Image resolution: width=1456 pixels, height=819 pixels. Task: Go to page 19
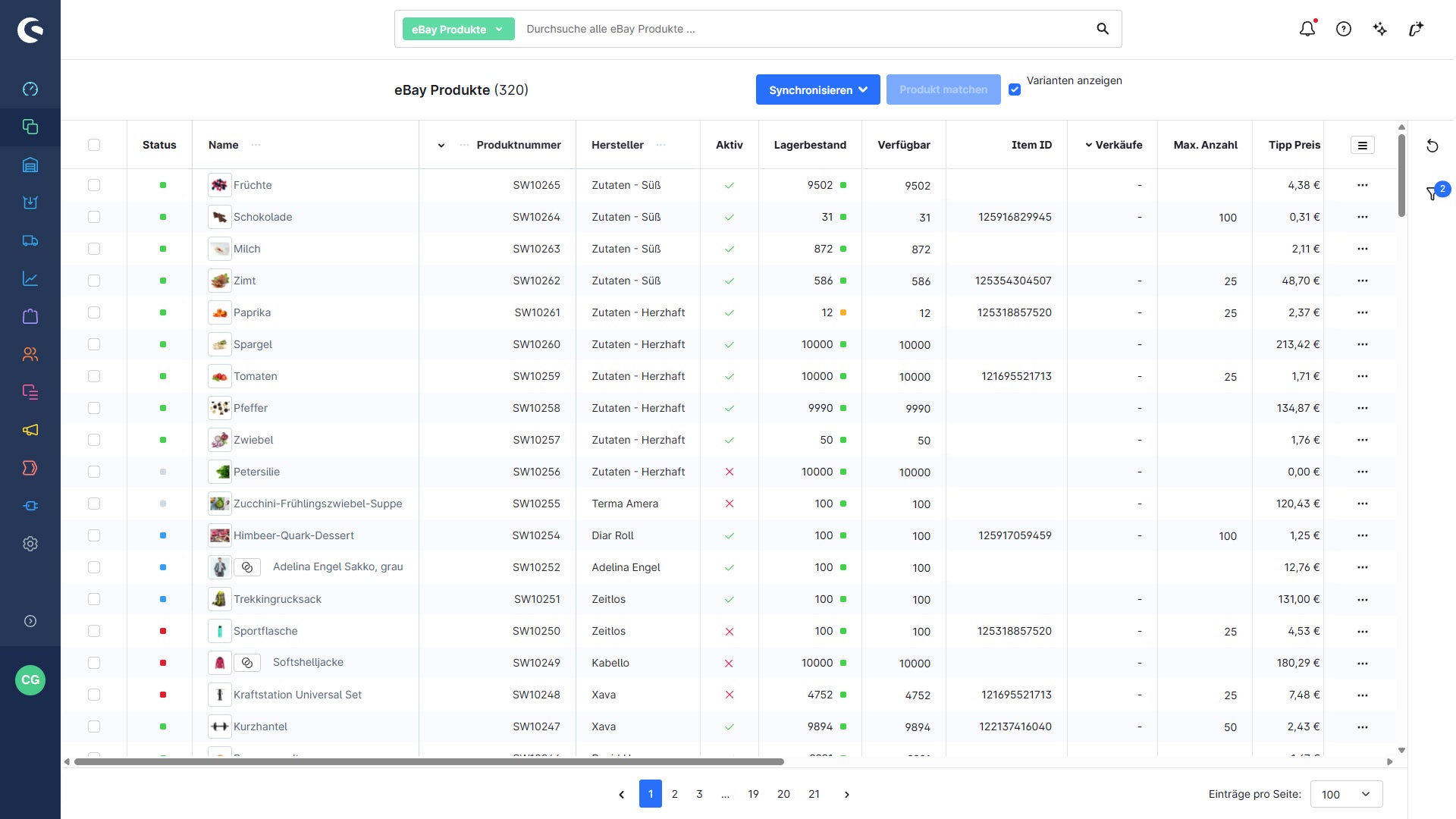(x=753, y=794)
